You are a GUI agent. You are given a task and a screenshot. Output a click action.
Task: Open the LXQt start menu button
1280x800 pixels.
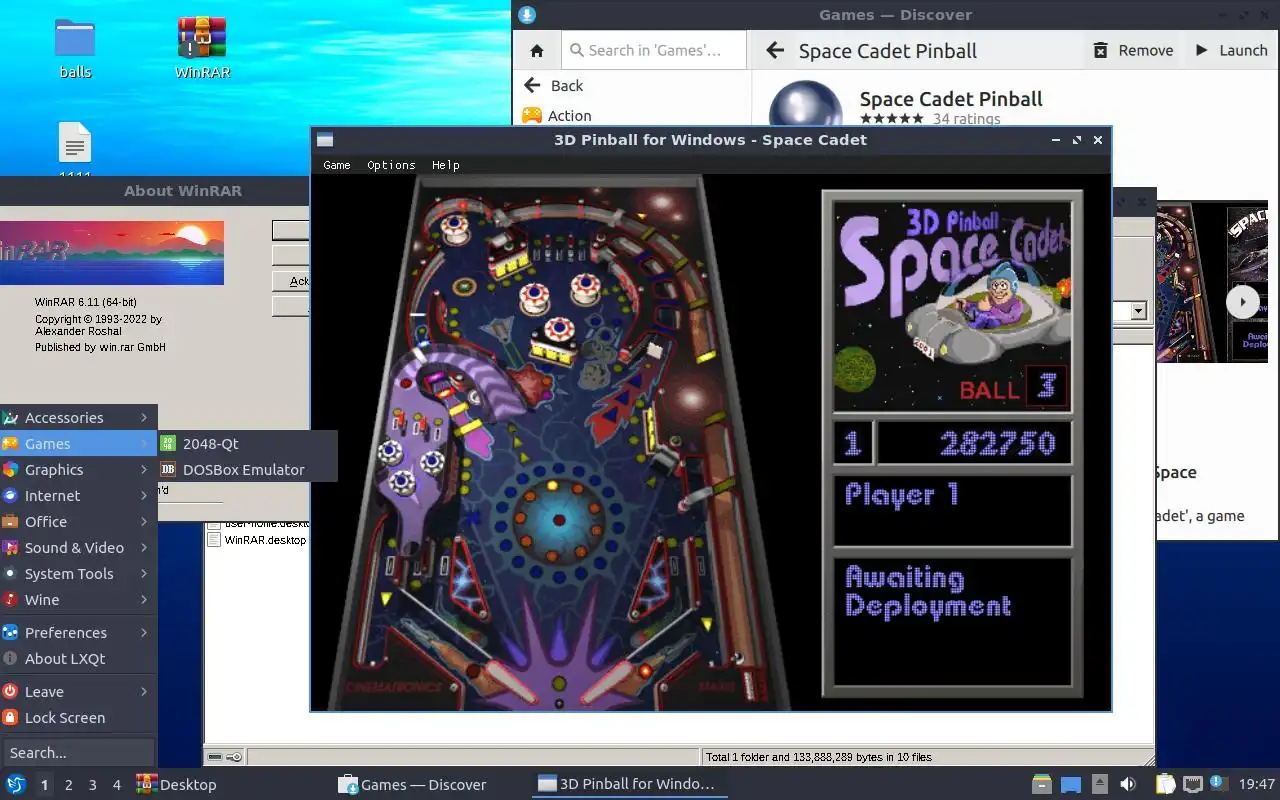(x=16, y=784)
